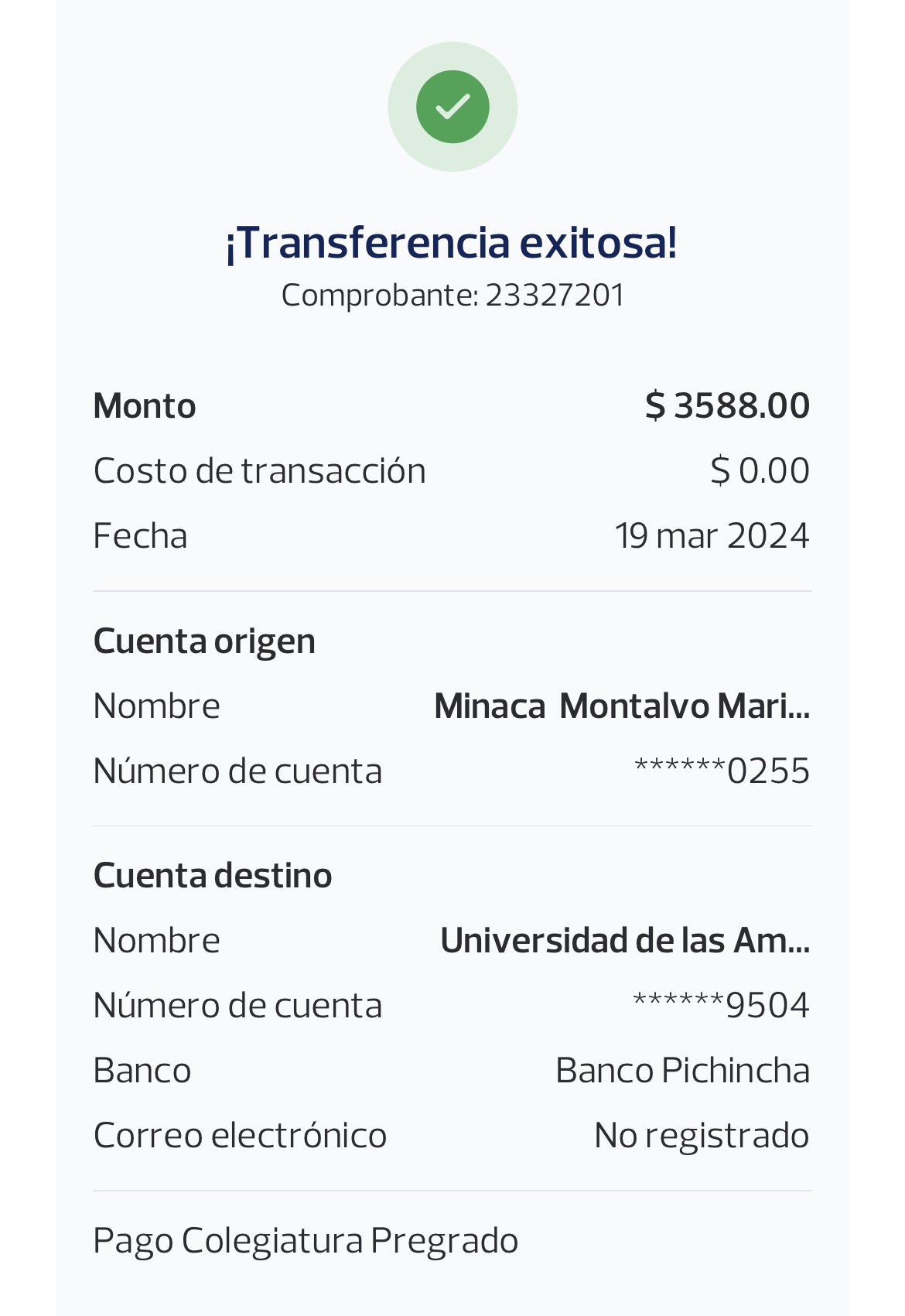Click the green success checkmark icon
The height and width of the screenshot is (1316, 905).
[452, 107]
